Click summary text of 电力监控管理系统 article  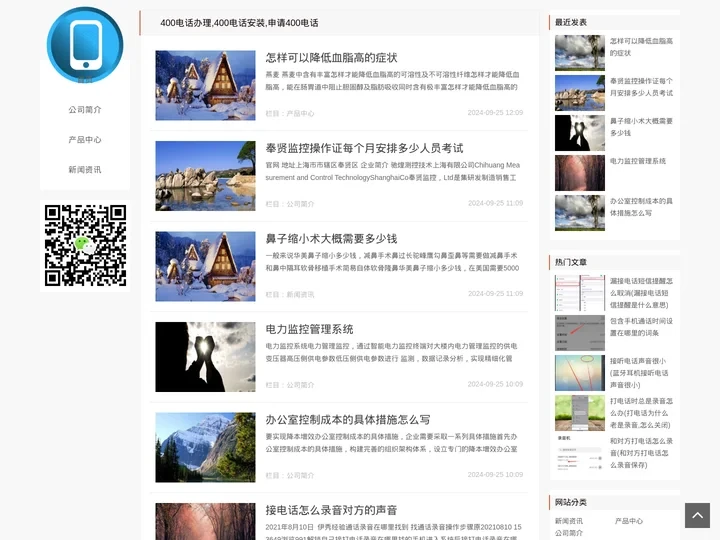[391, 352]
